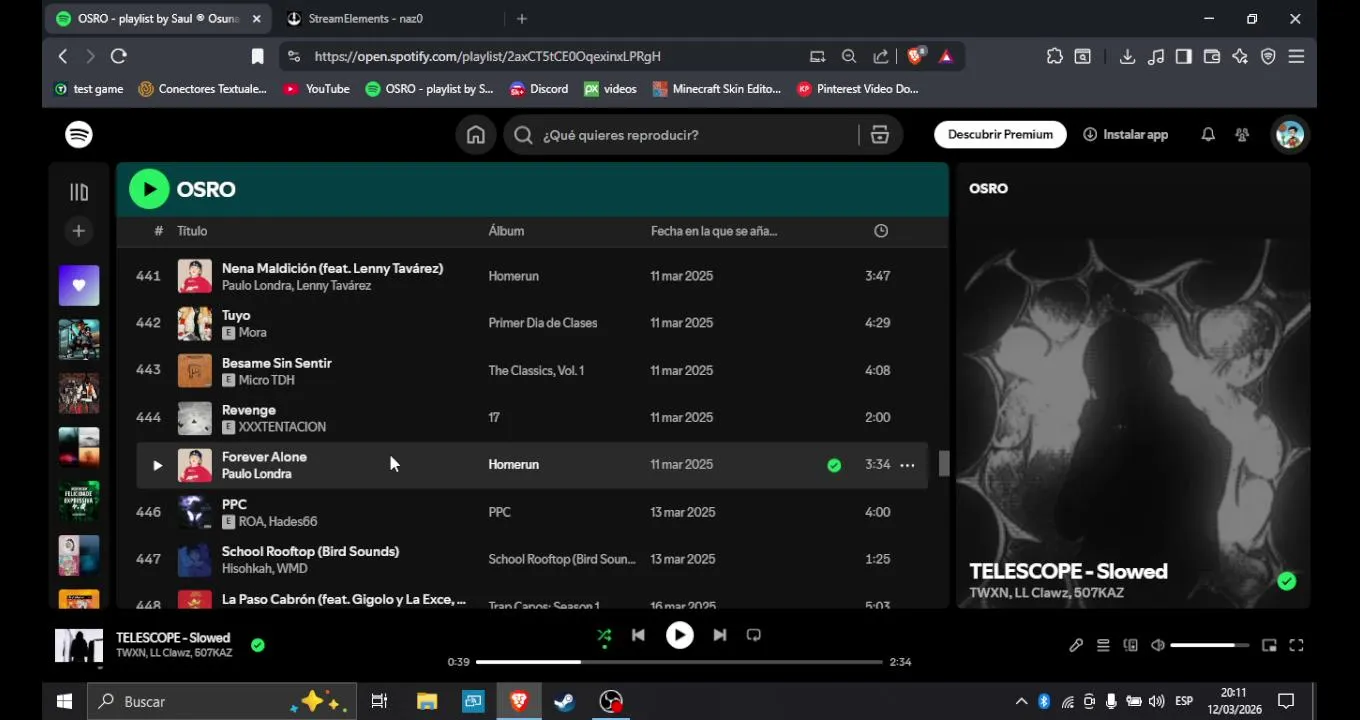1360x720 pixels.
Task: Open XXXTENTACION artist link
Action: (282, 427)
